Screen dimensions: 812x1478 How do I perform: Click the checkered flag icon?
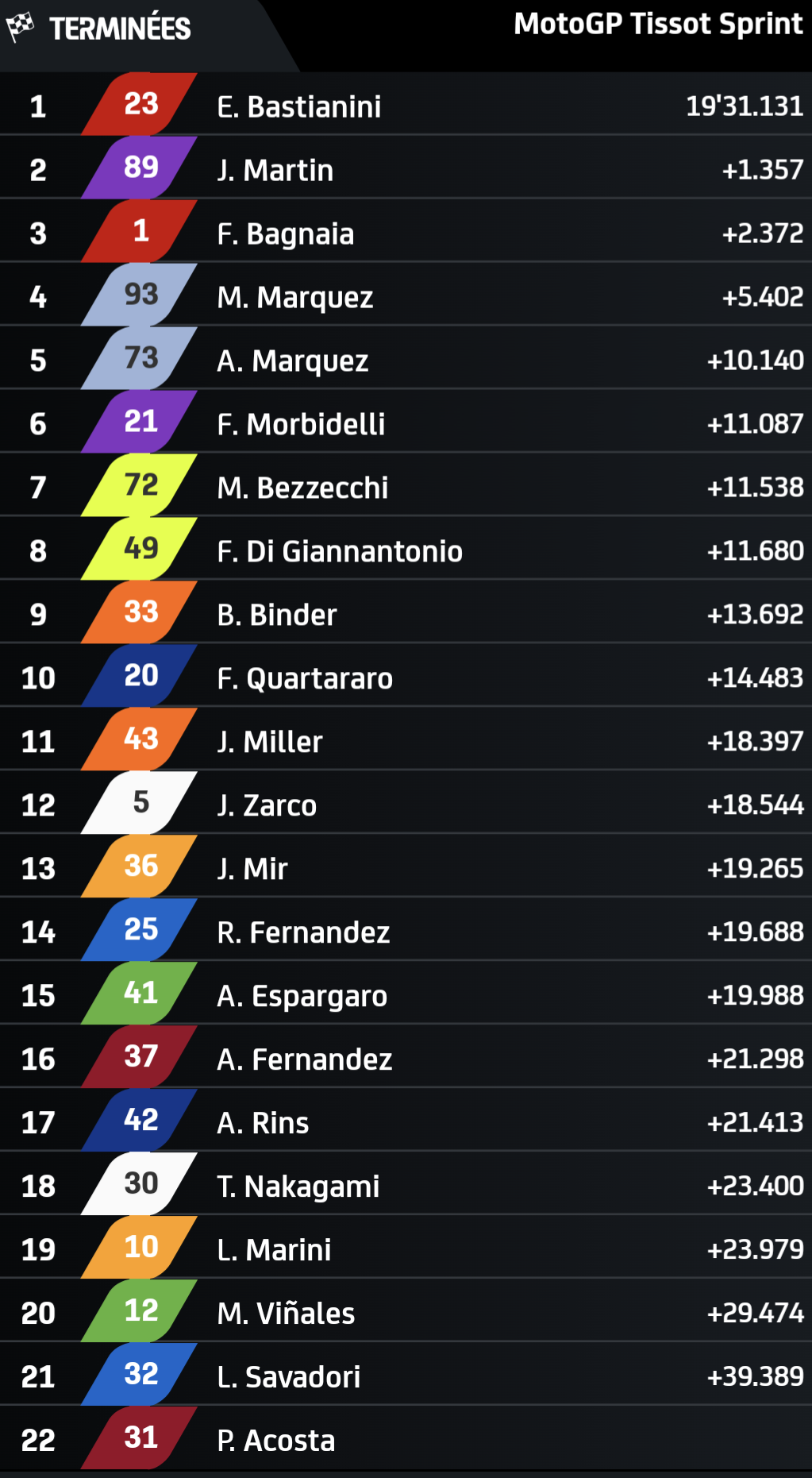click(21, 27)
